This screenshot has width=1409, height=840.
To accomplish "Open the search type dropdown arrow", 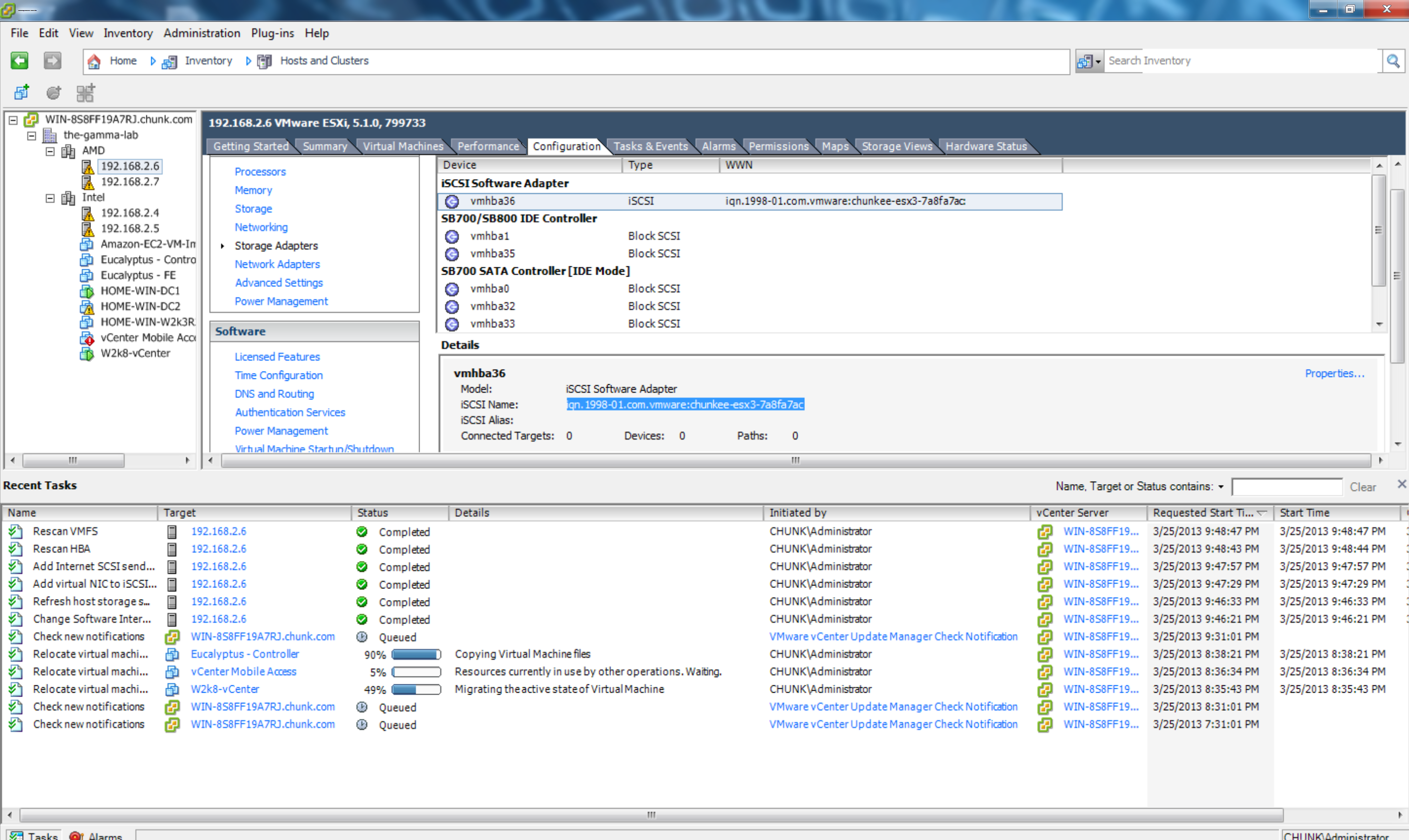I will coord(1098,61).
